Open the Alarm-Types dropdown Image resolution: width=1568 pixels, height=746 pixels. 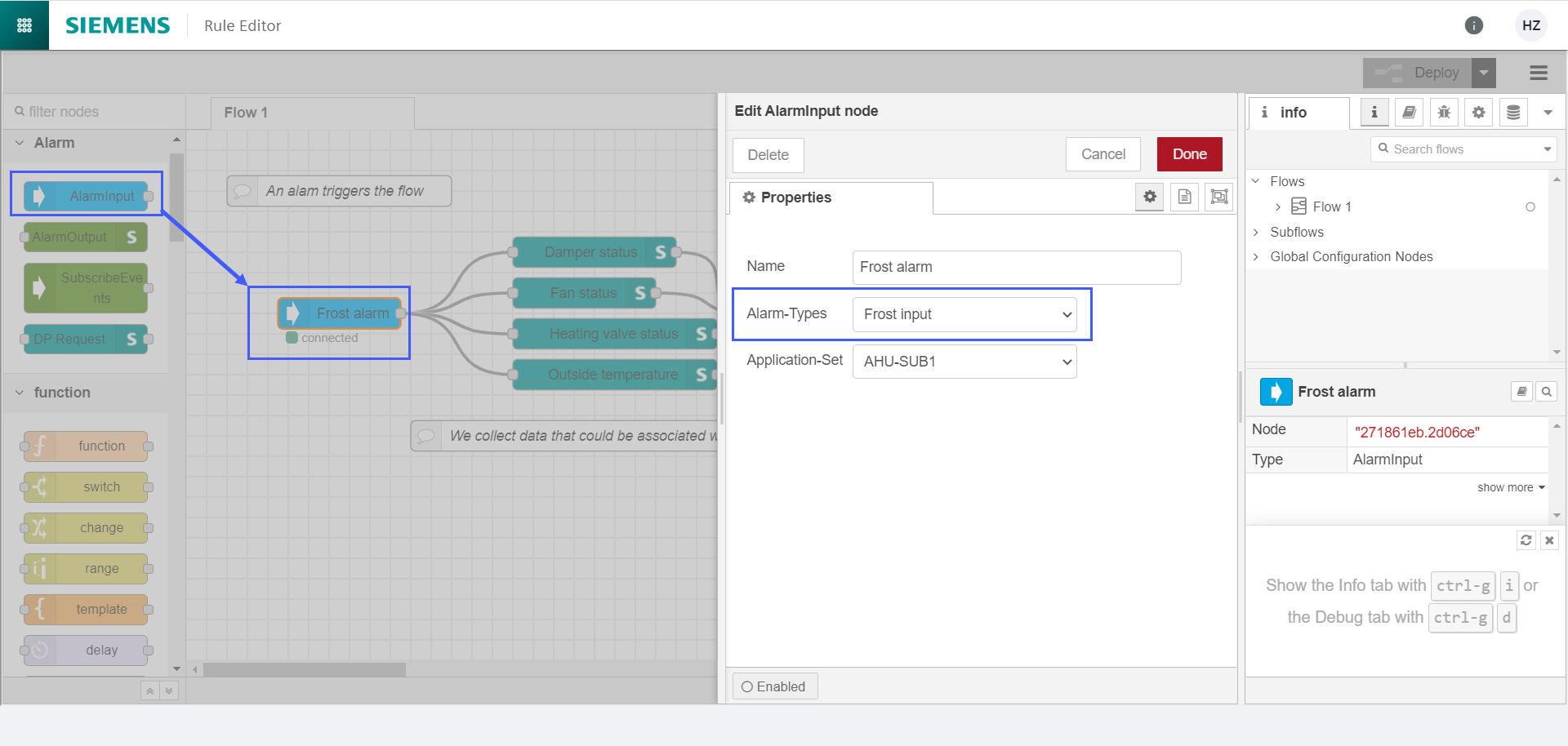964,314
